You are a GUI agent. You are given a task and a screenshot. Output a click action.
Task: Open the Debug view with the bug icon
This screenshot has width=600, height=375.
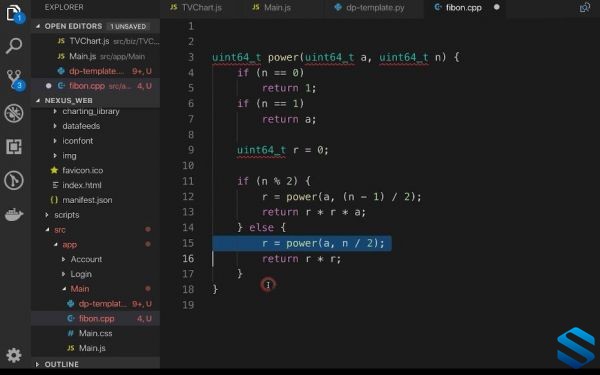coord(14,113)
